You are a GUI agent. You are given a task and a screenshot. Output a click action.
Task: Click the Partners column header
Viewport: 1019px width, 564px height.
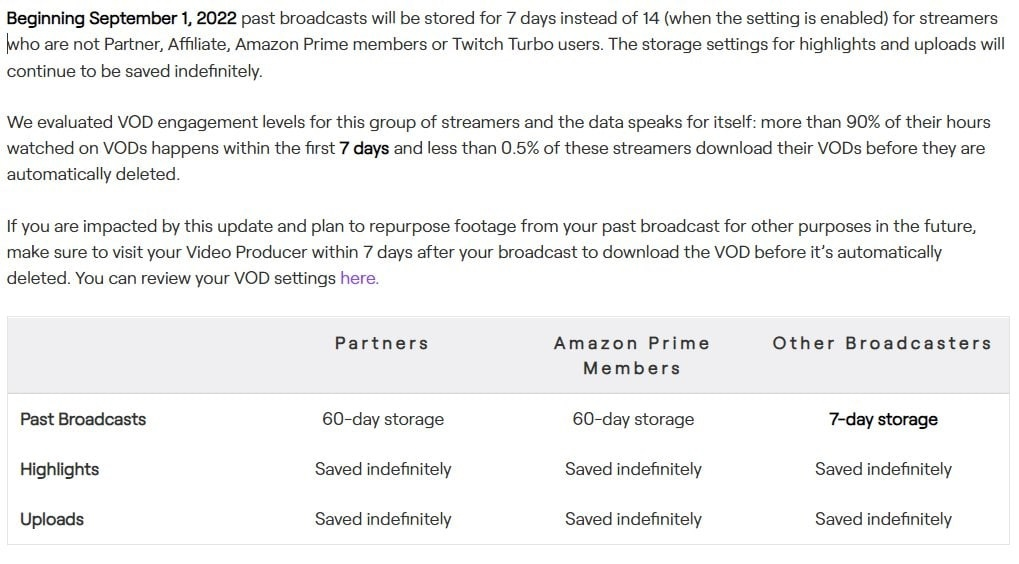pos(382,343)
